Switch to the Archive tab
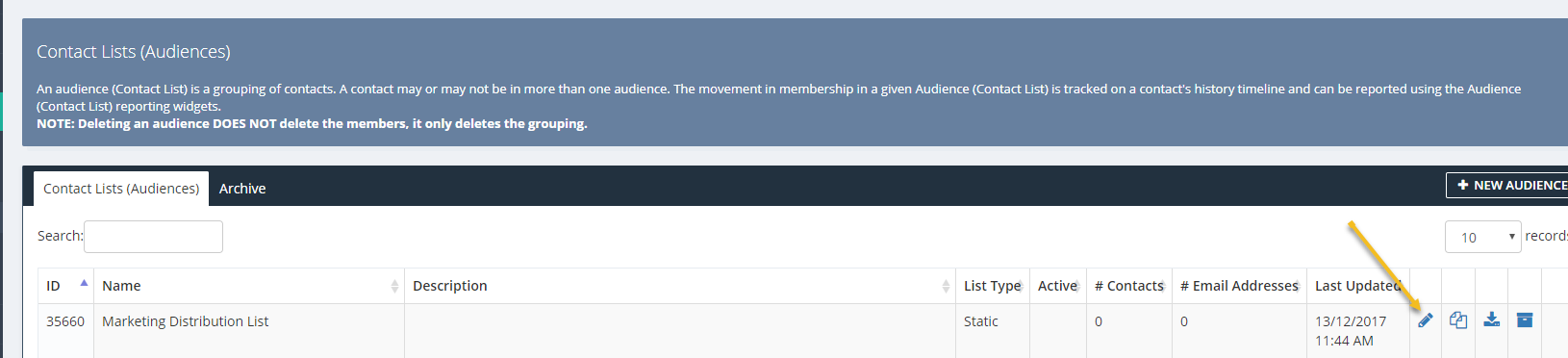This screenshot has width=1568, height=358. click(x=242, y=189)
